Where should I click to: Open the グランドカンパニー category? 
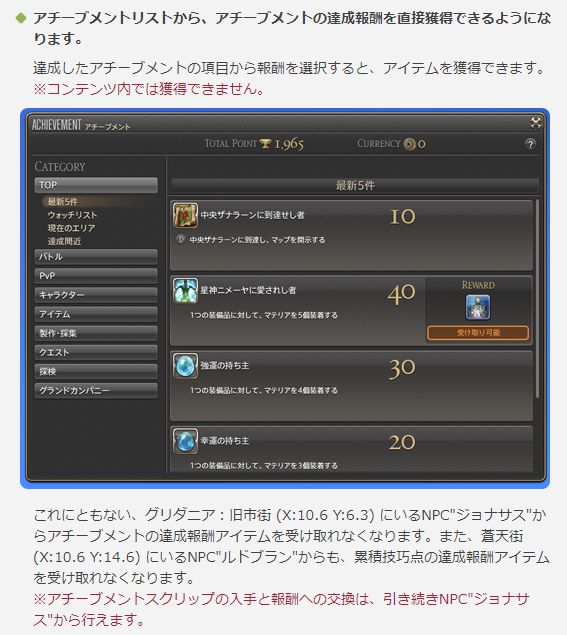(96, 391)
